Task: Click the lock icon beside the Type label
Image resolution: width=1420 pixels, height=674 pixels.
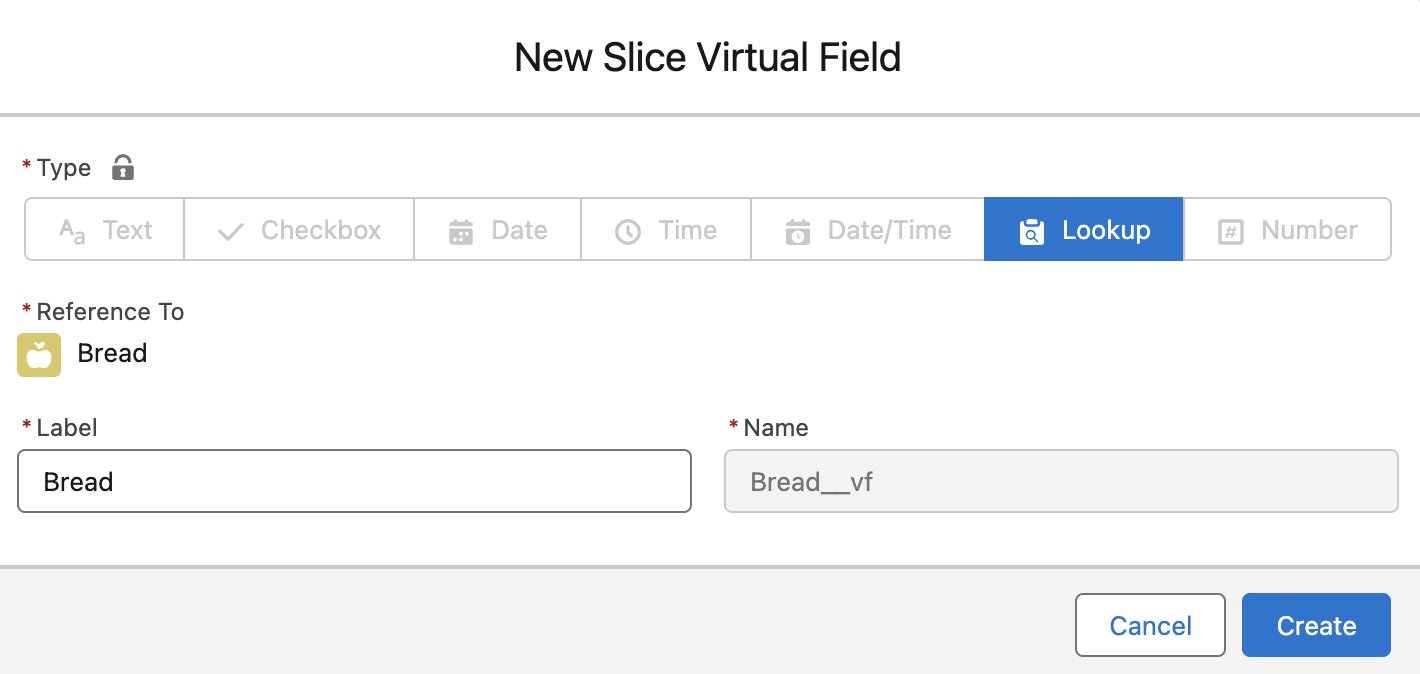Action: click(122, 168)
